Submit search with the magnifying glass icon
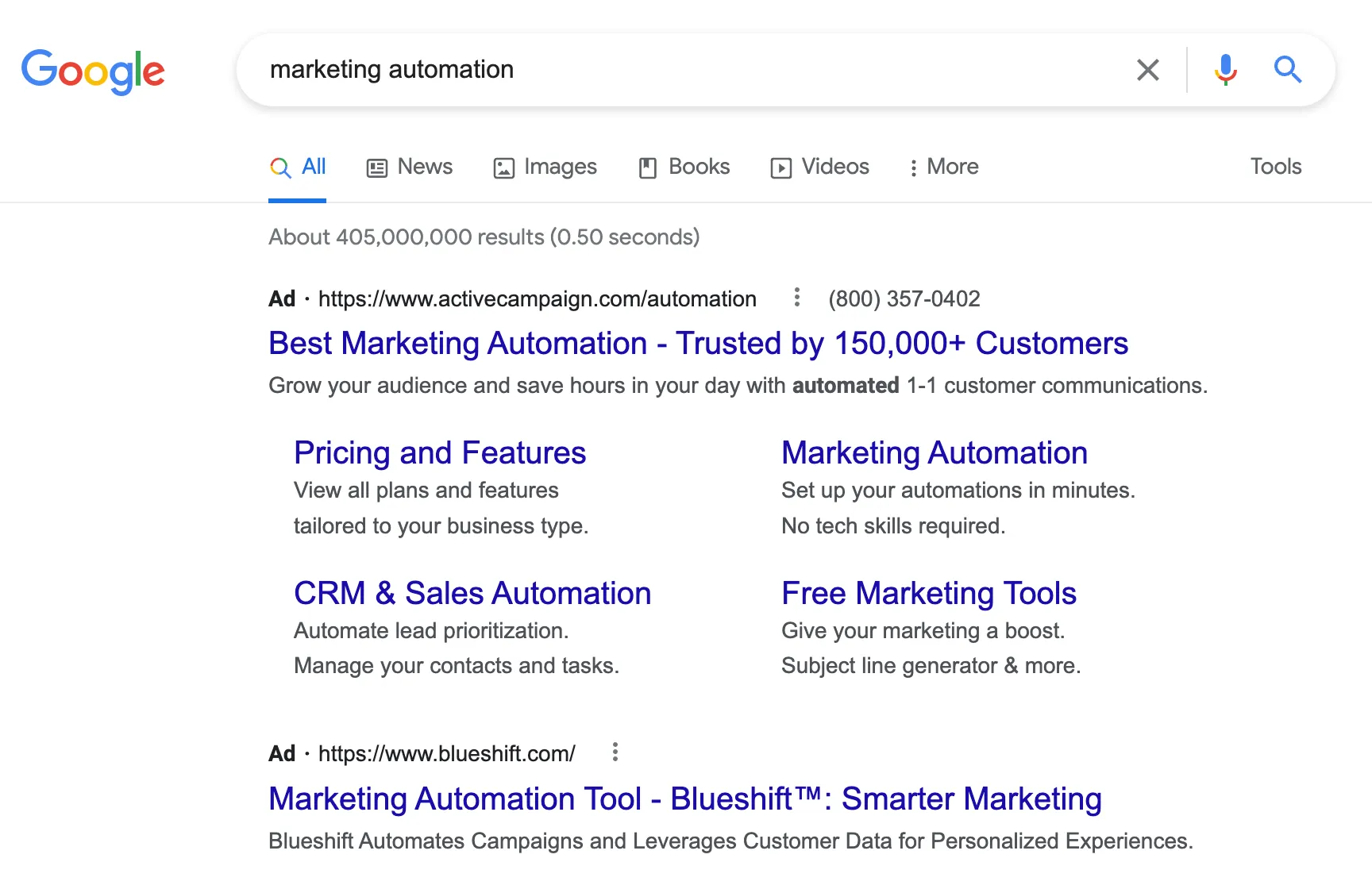This screenshot has width=1372, height=889. (1287, 70)
